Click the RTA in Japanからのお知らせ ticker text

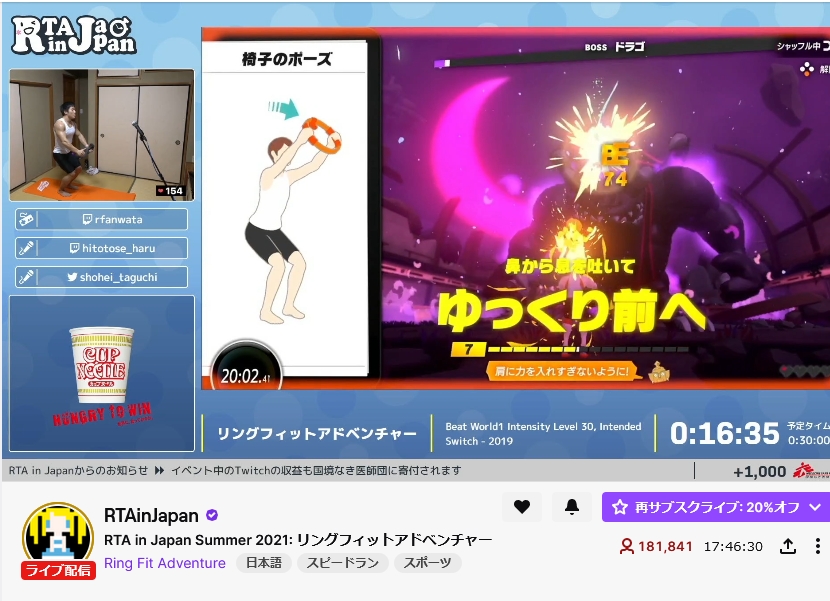click(78, 470)
